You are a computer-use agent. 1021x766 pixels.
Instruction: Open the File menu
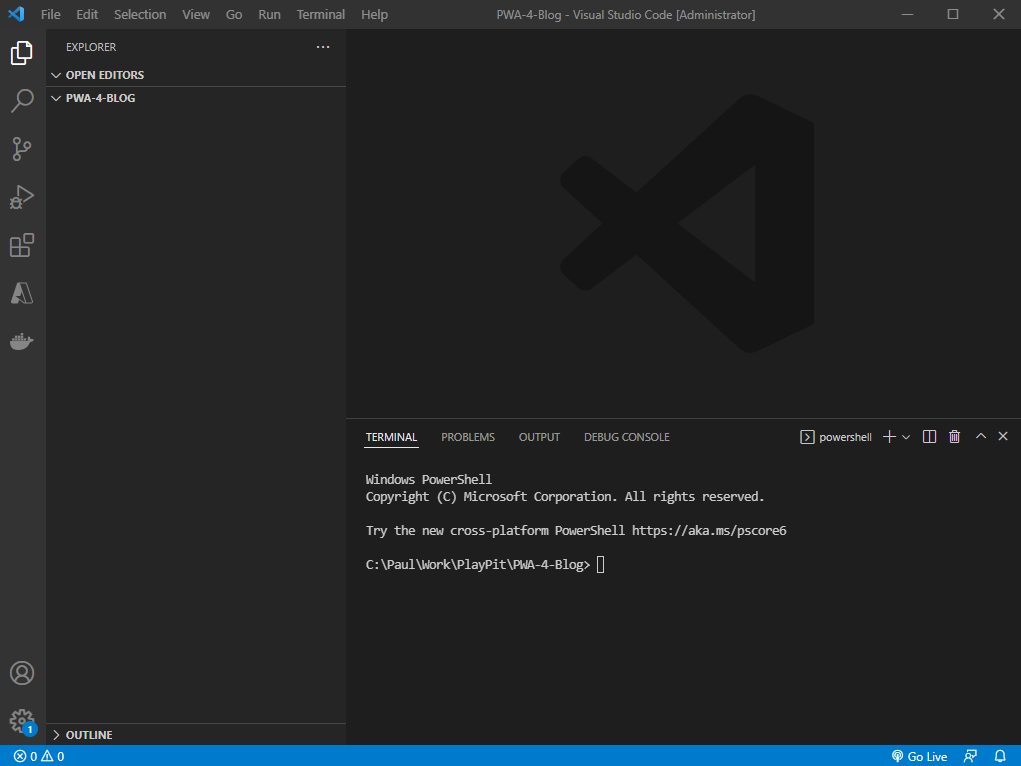click(50, 14)
